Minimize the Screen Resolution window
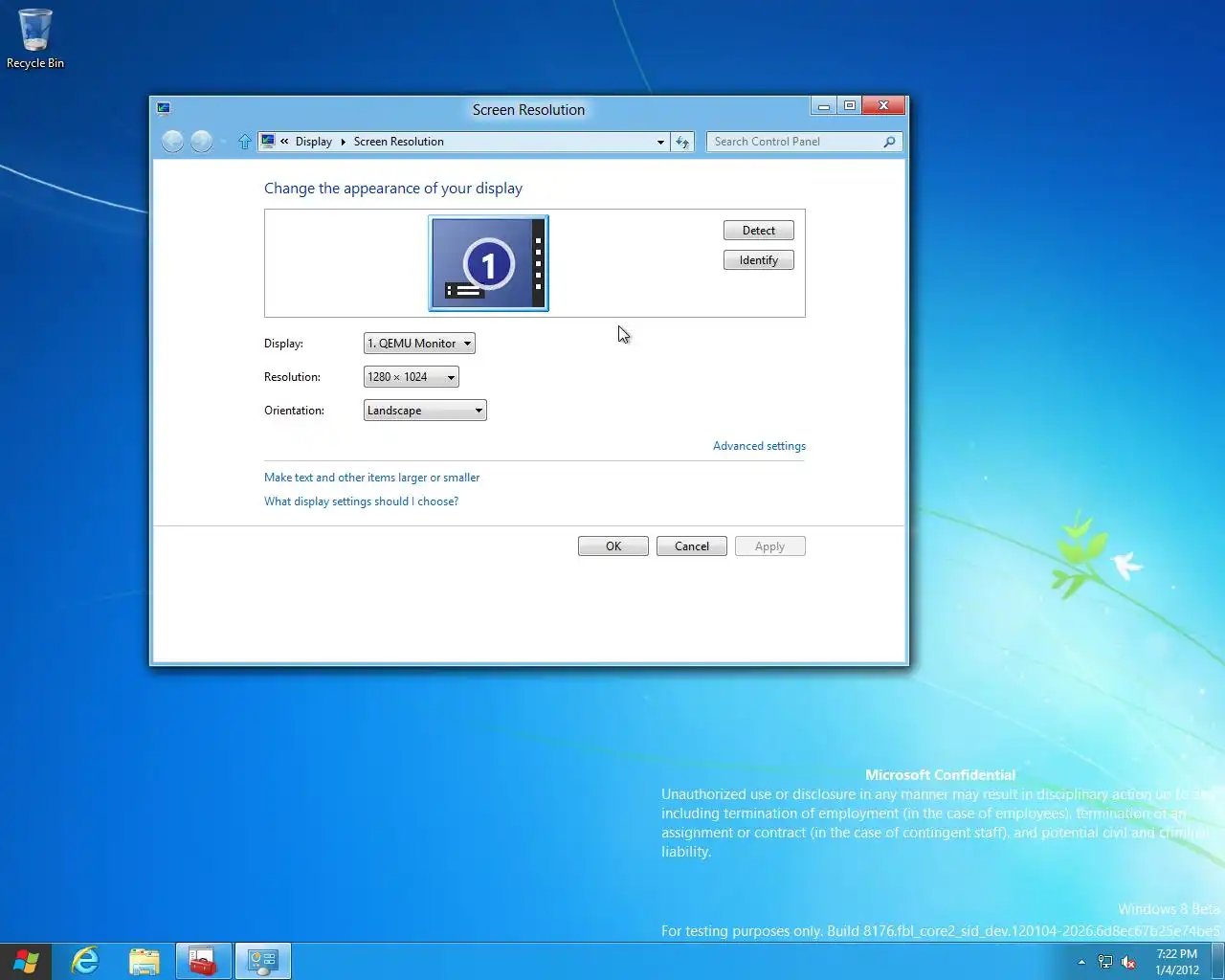This screenshot has height=980, width=1225. [x=824, y=105]
